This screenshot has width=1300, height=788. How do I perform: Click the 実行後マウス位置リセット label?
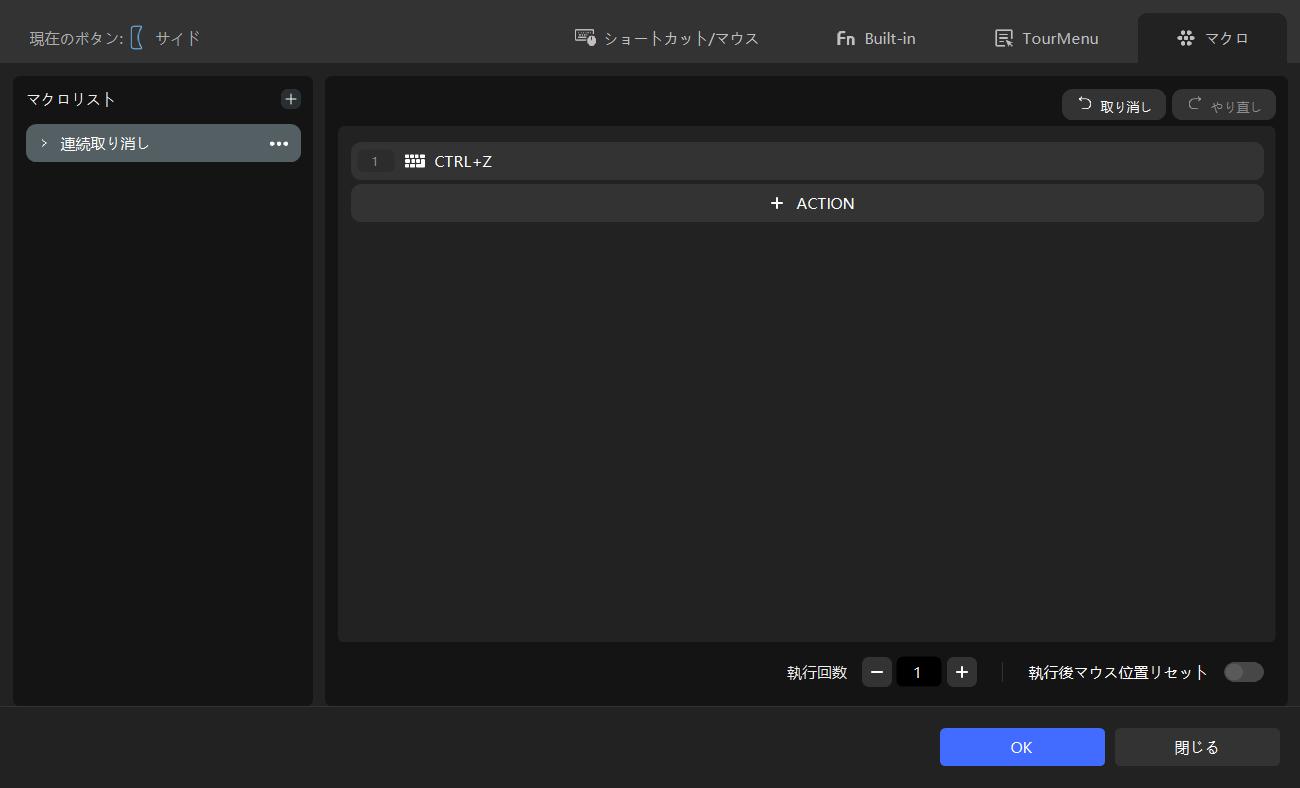1118,672
